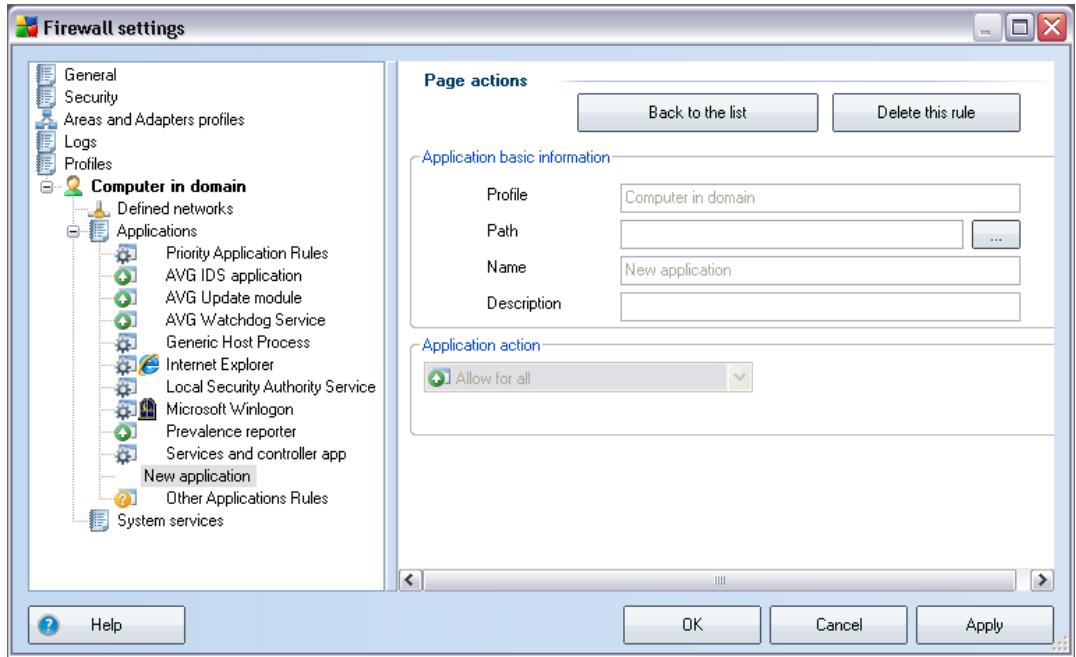Select Prevalence reporter entry

(231, 431)
